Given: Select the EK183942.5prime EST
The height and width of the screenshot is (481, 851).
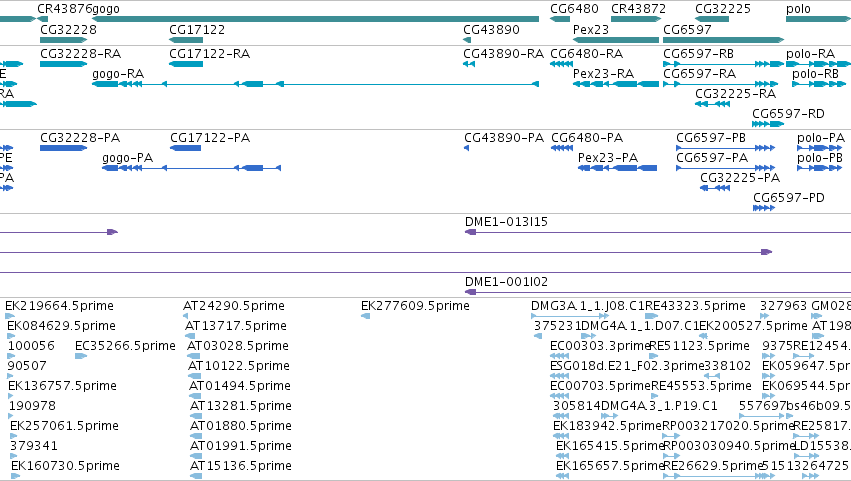Looking at the screenshot, I should tap(561, 436).
